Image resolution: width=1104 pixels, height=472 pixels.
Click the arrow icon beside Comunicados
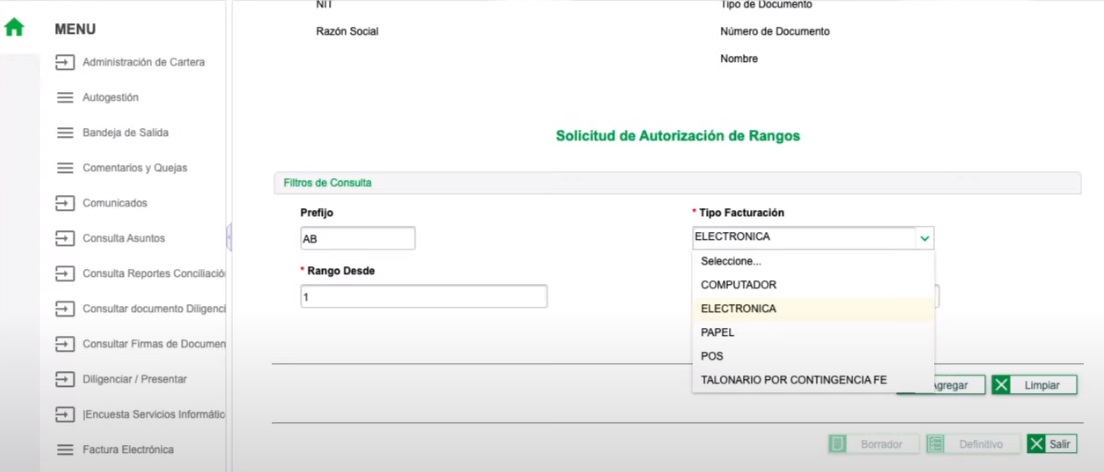point(65,204)
